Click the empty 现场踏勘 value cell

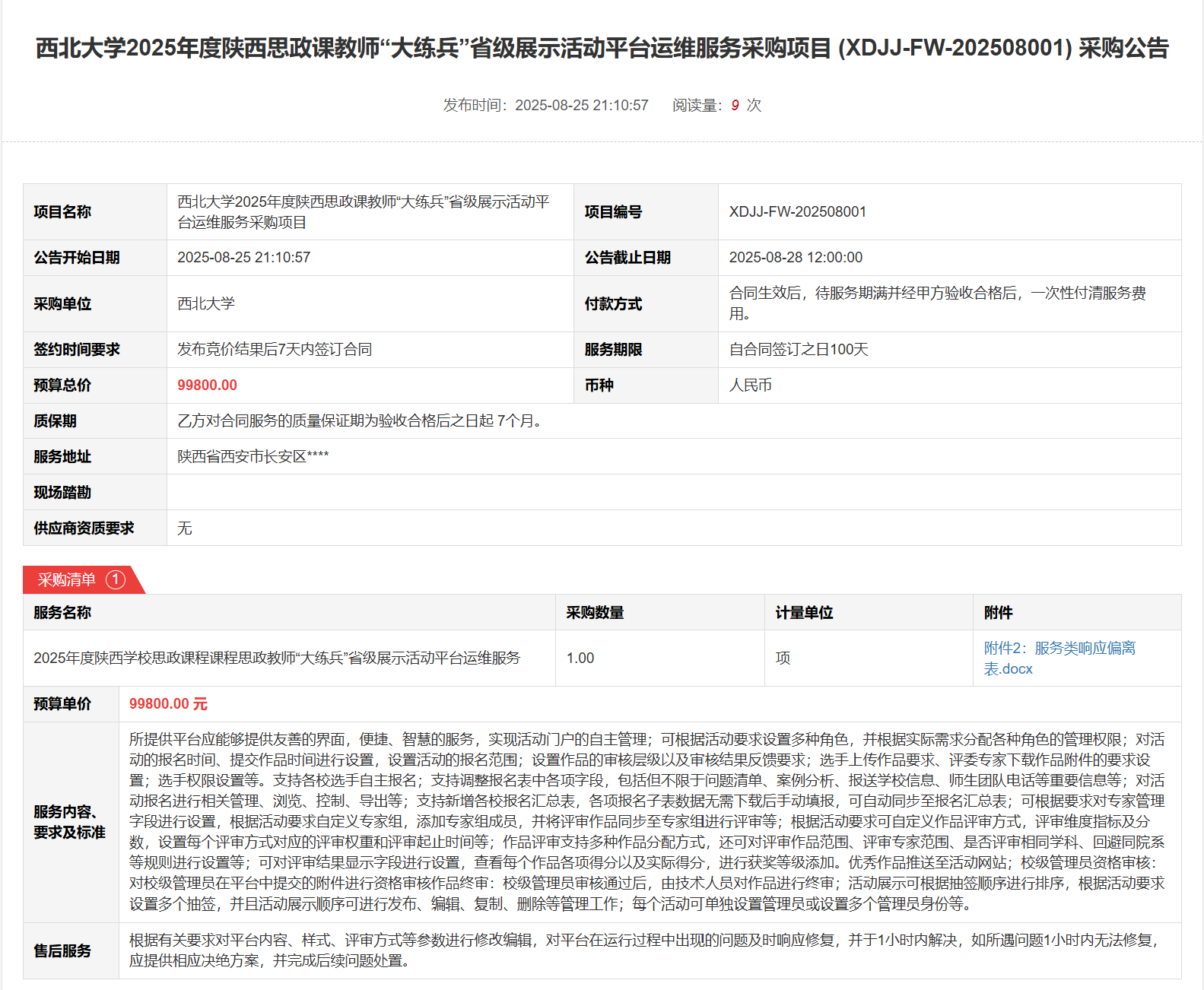click(673, 493)
